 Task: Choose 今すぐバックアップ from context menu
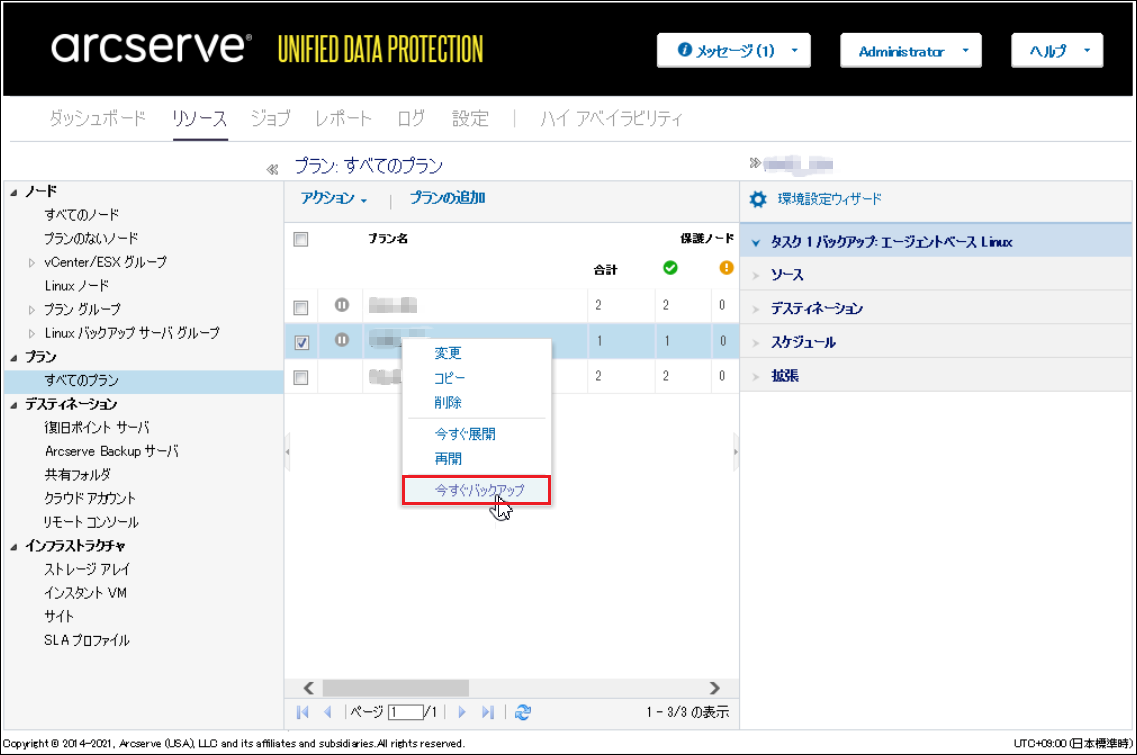pyautogui.click(x=476, y=490)
